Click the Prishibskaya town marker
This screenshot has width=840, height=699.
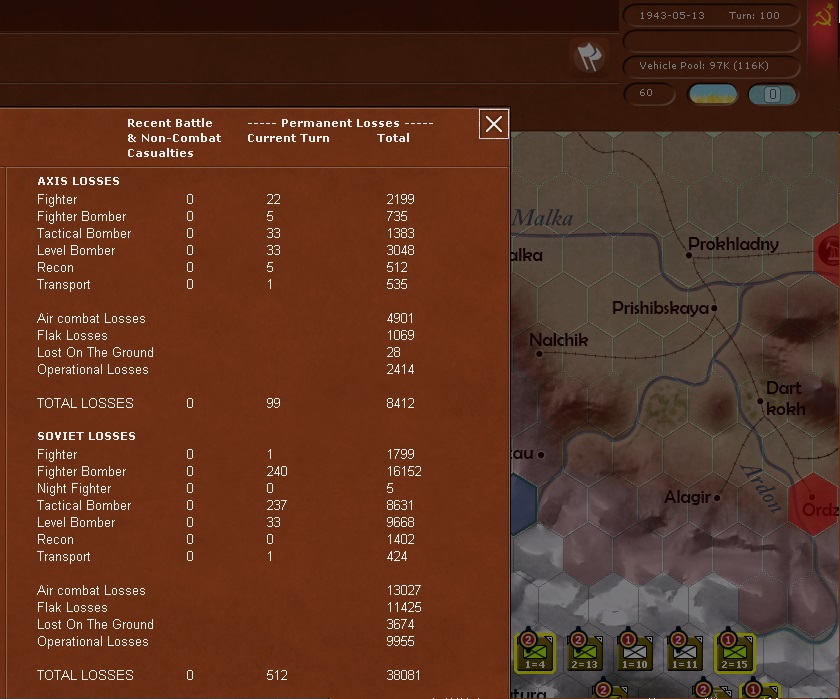click(714, 308)
